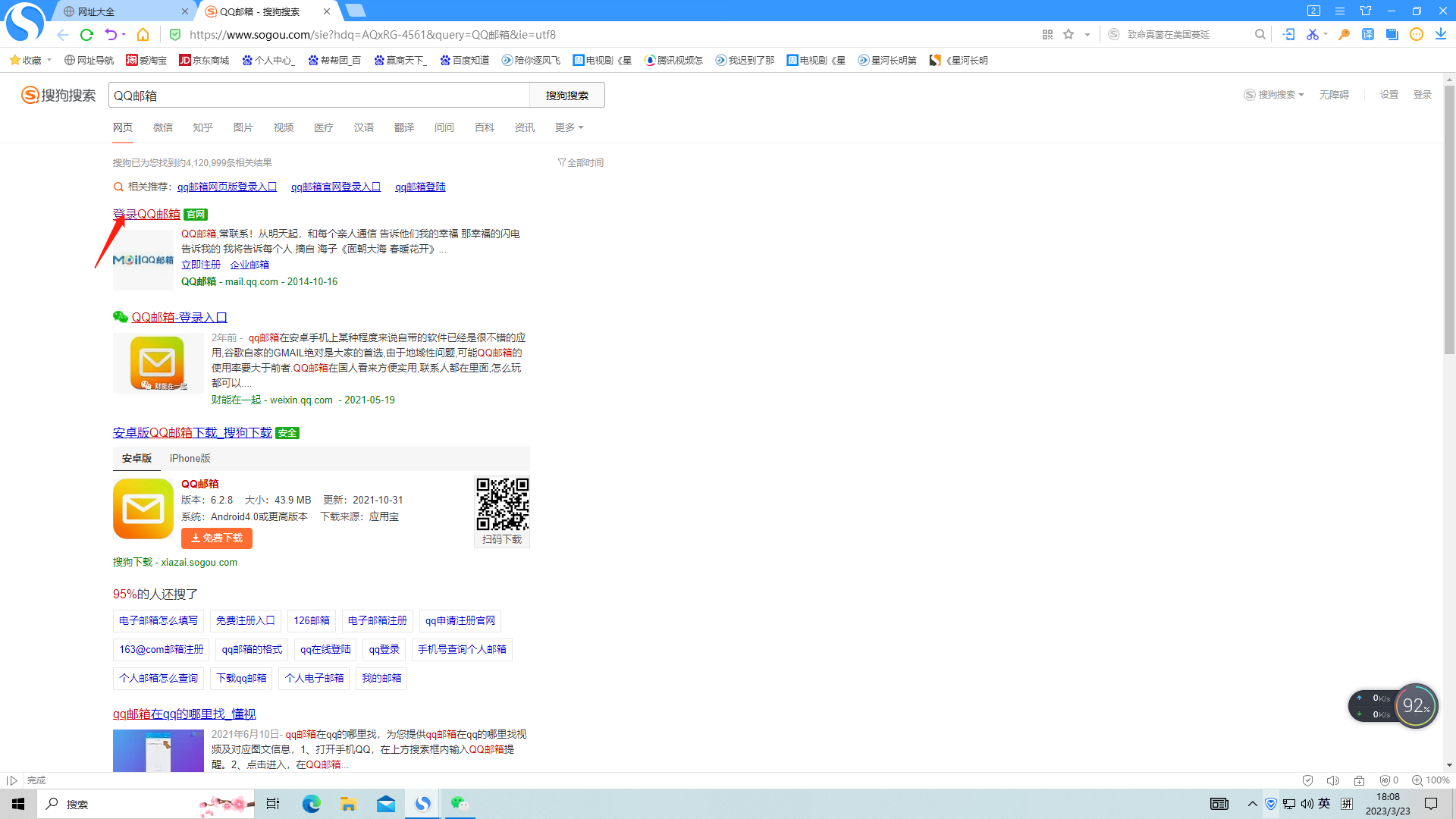
Task: Click the 登录 link at top right
Action: click(x=1422, y=95)
